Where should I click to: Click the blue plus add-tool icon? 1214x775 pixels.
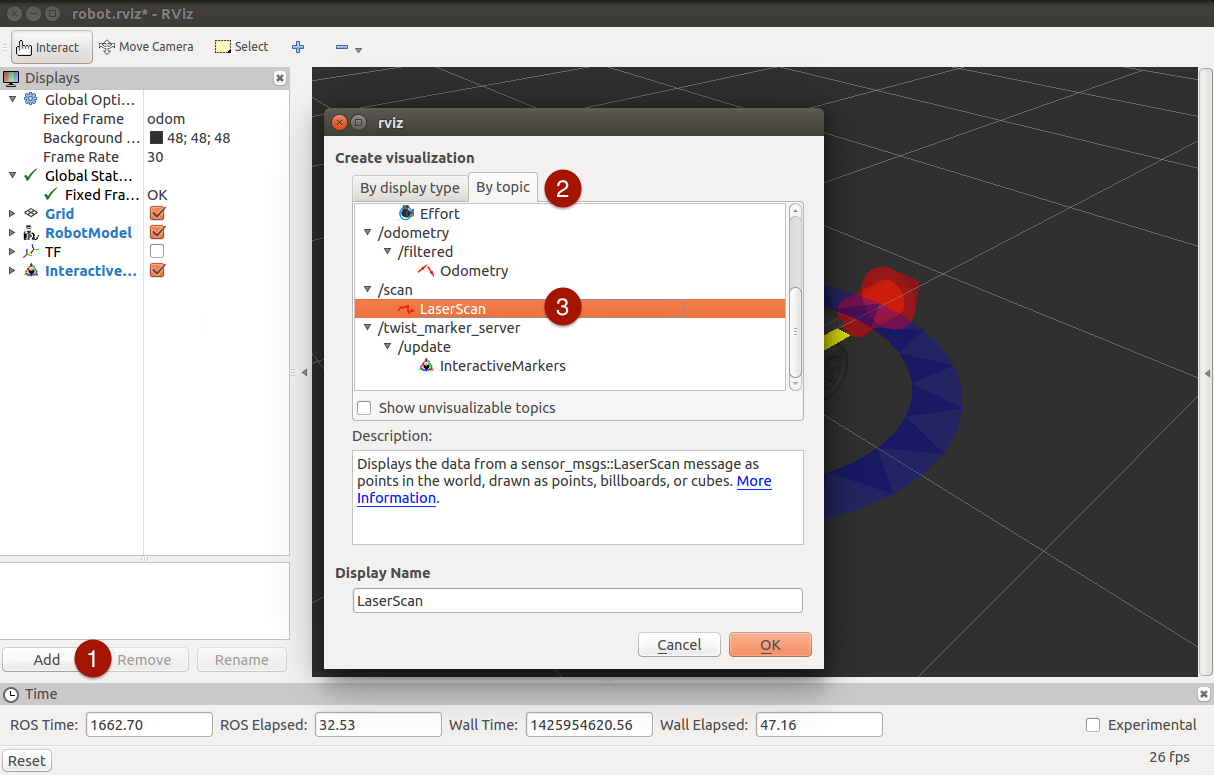(298, 47)
